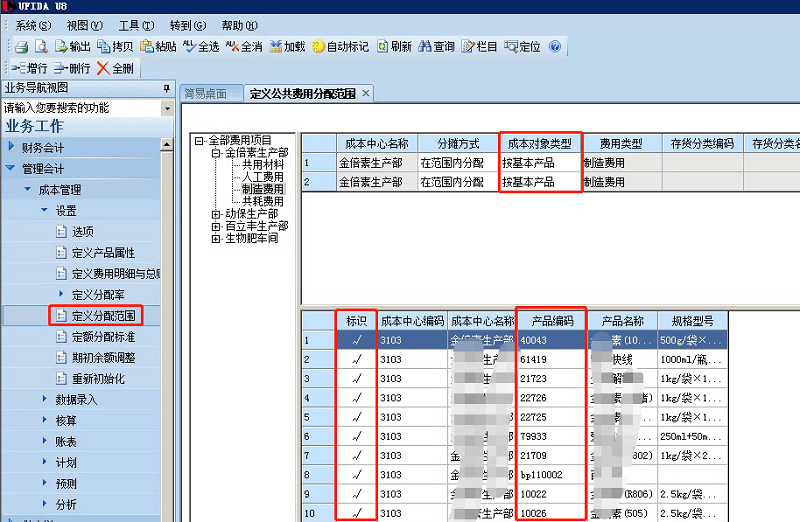Collapse 金倍素生产部 tree node
The image size is (800, 522).
[x=216, y=153]
